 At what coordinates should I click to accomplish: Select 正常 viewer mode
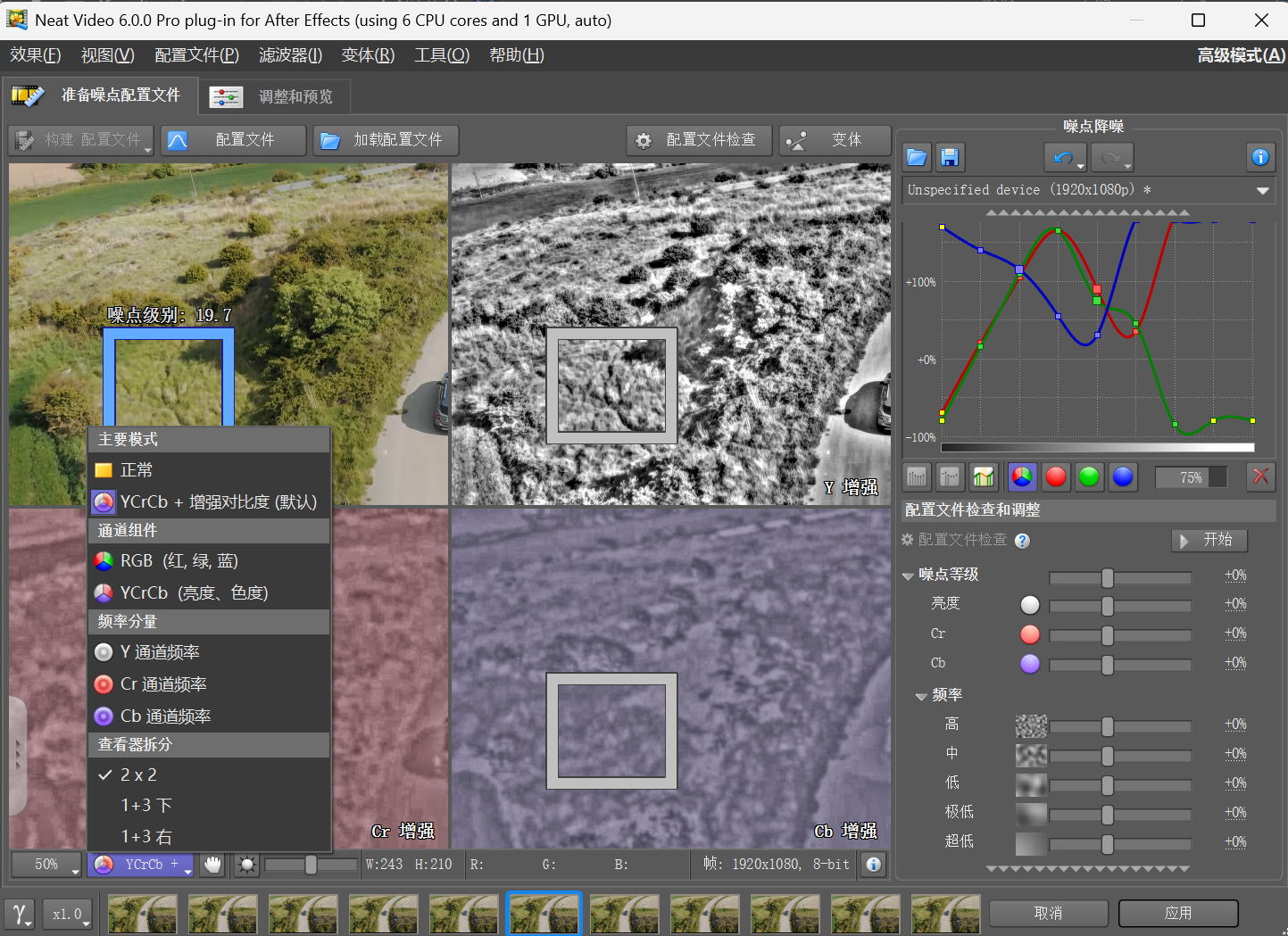point(209,470)
